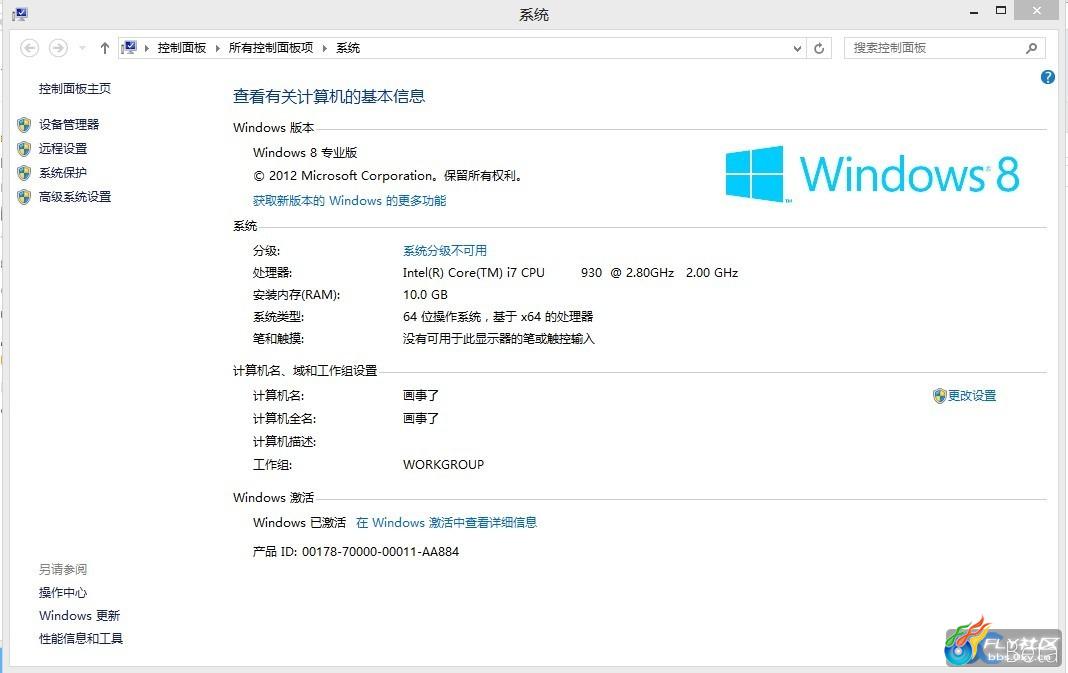This screenshot has width=1068, height=673.
Task: Refresh the address bar view
Action: tap(819, 48)
